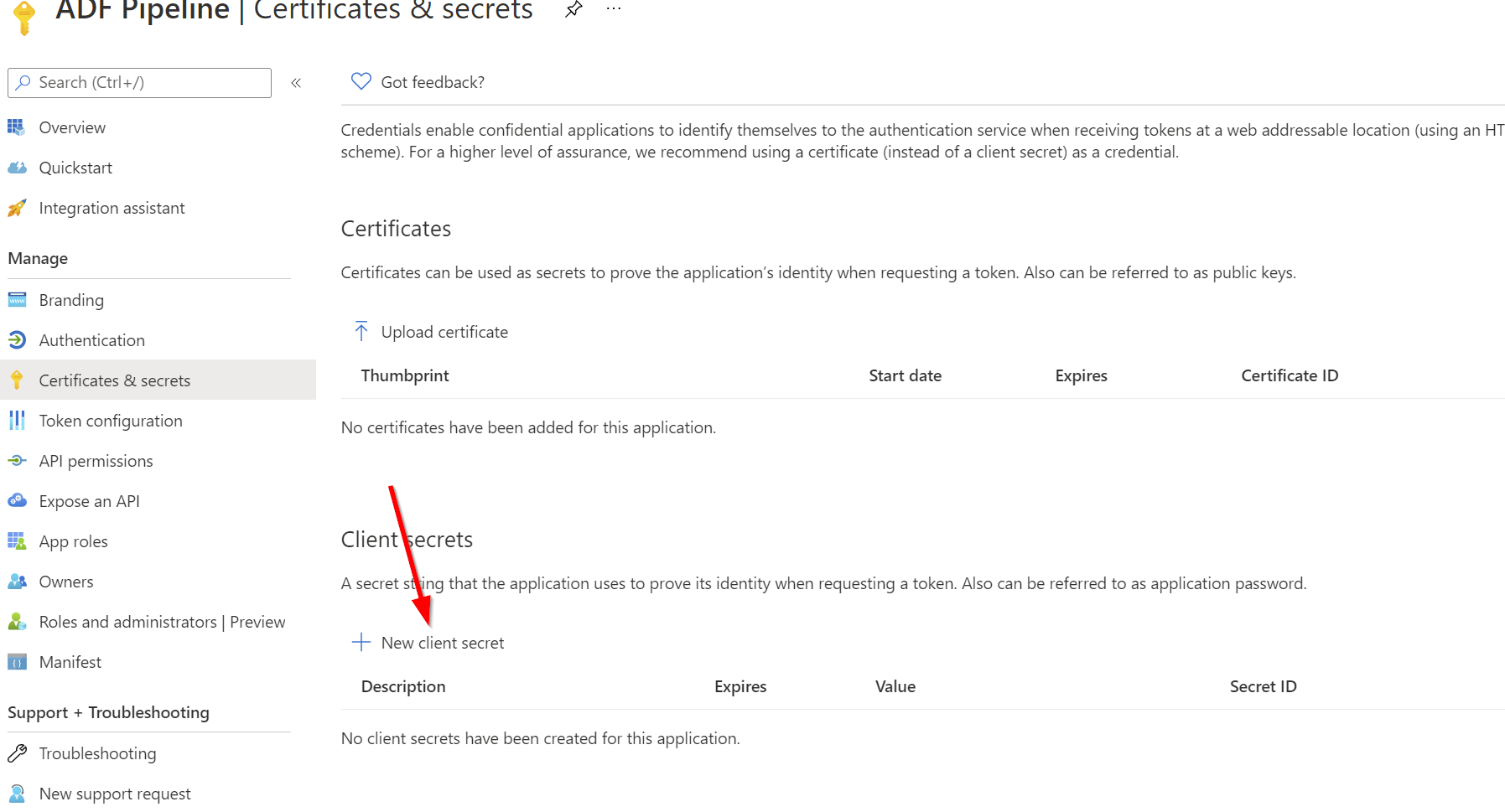
Task: Click the New client secret plus icon
Action: (361, 642)
